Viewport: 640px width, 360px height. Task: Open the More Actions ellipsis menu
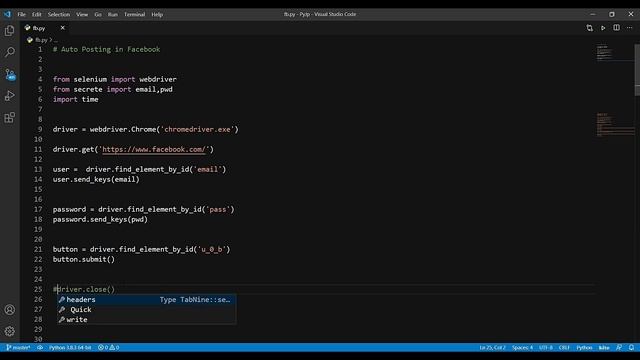(629, 28)
